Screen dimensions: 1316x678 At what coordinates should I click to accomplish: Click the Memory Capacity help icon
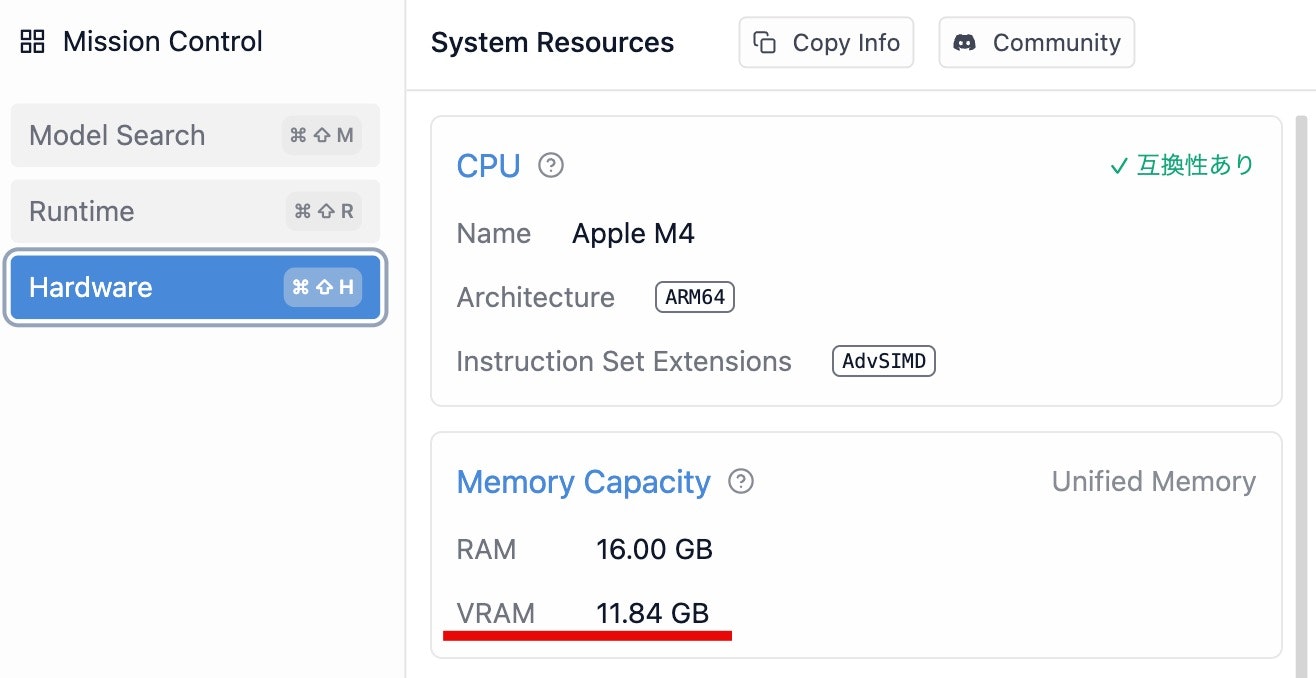tap(741, 482)
